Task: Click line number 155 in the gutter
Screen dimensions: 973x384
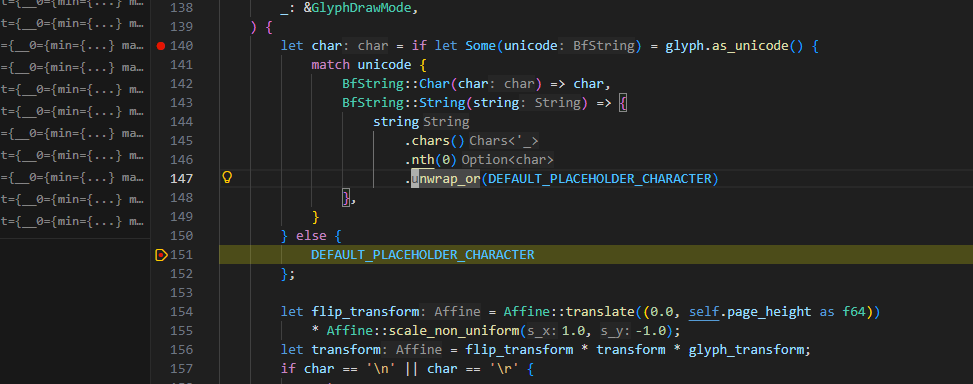Action: 182,331
